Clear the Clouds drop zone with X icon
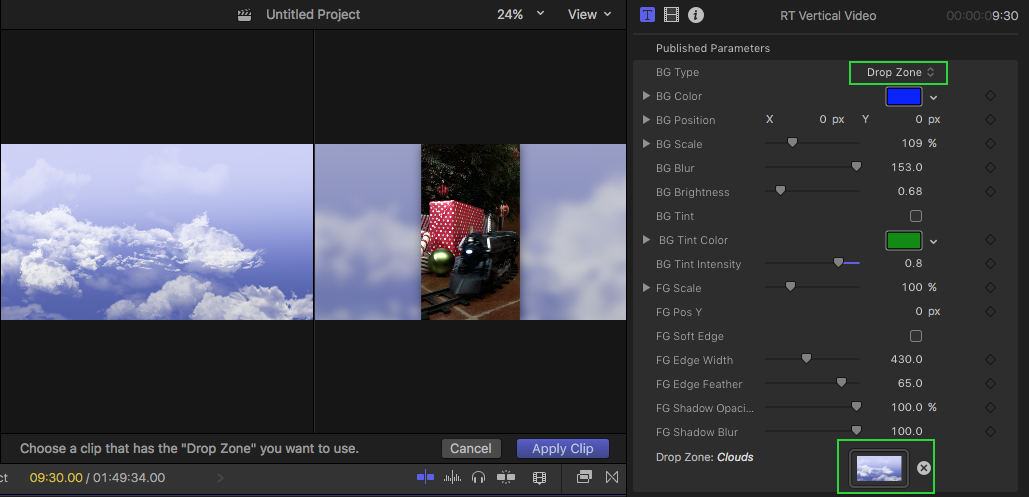Viewport: 1029px width, 497px height. [924, 468]
